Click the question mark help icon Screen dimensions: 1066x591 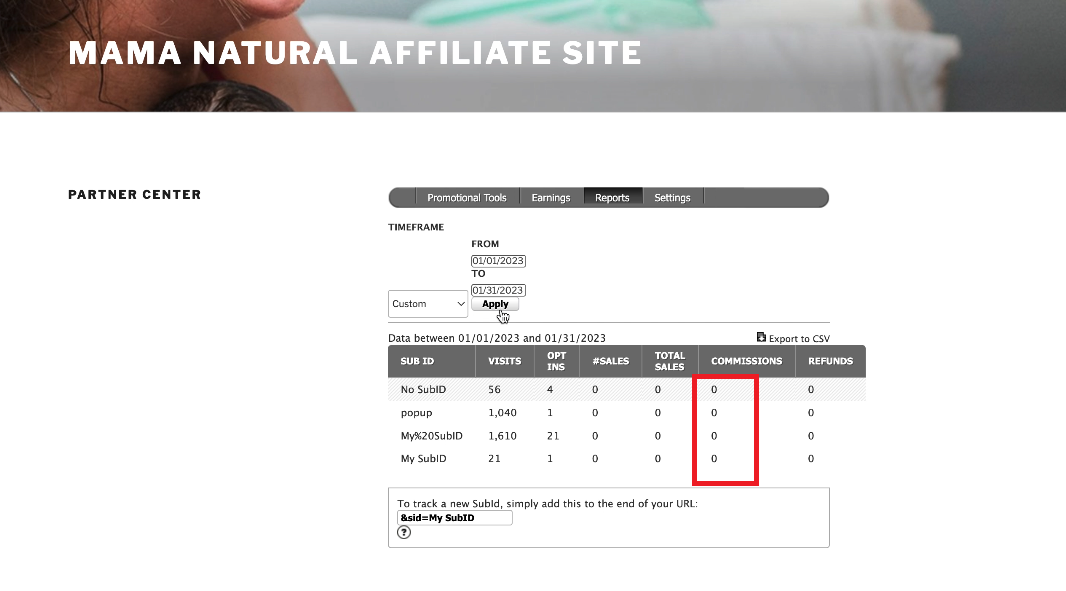coord(404,533)
